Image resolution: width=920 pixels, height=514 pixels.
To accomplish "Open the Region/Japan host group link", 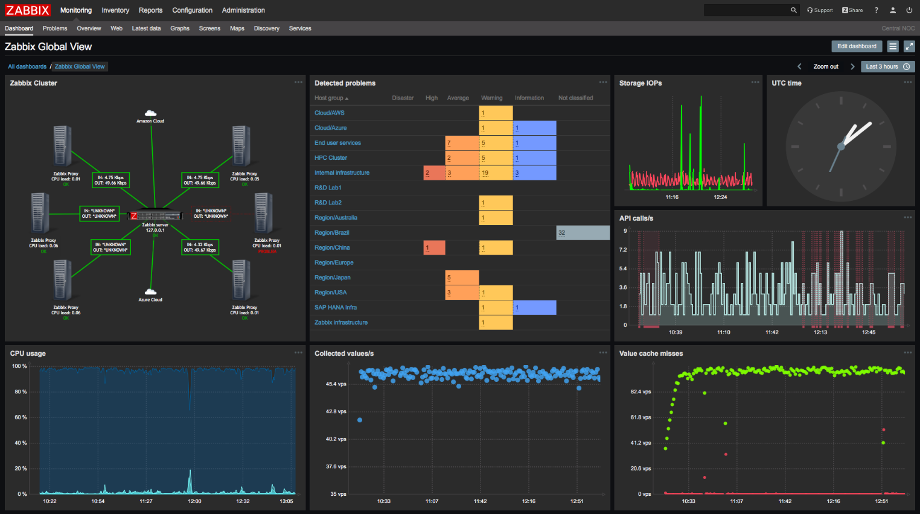I will tap(332, 278).
